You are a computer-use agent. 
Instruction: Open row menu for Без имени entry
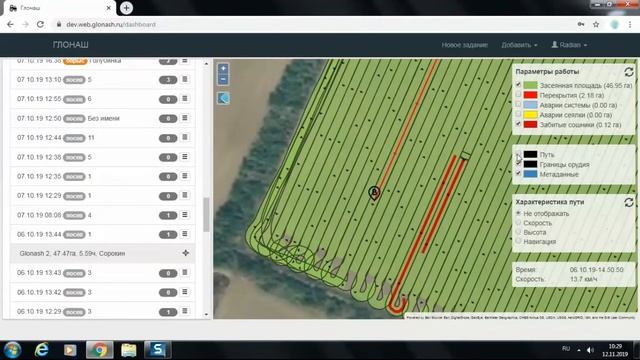(x=185, y=118)
